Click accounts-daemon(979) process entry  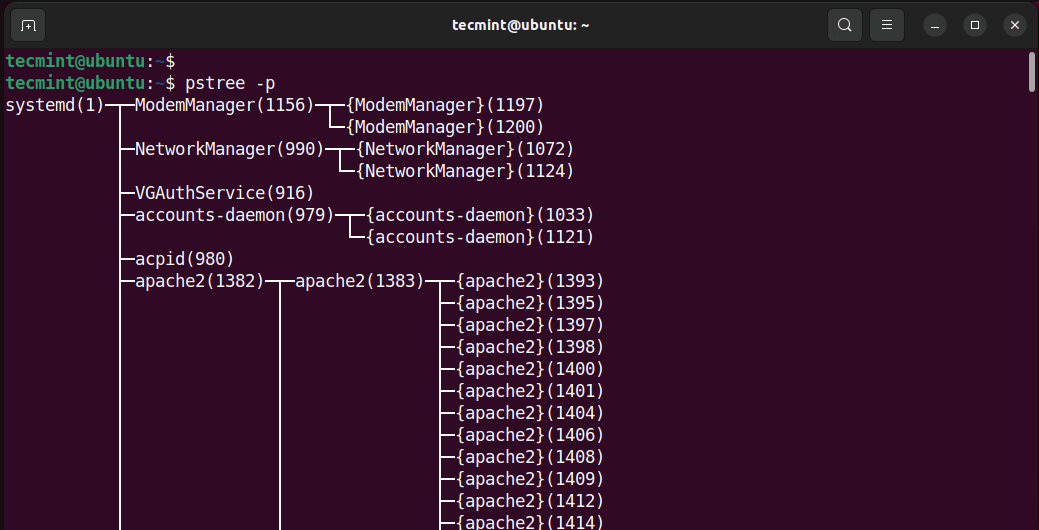pyautogui.click(x=235, y=215)
